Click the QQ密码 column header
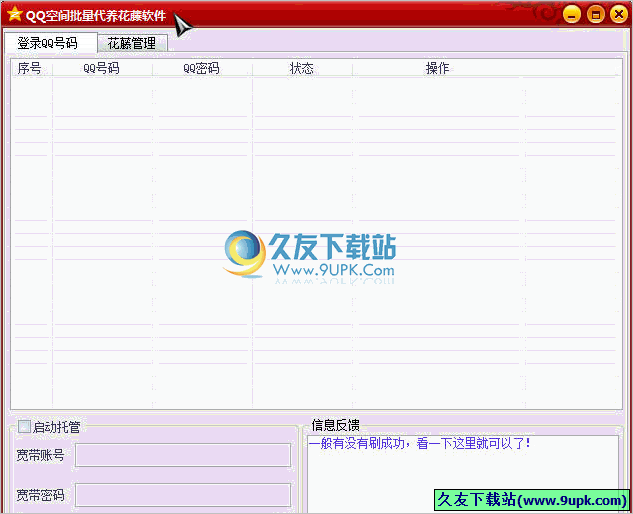 coord(202,68)
